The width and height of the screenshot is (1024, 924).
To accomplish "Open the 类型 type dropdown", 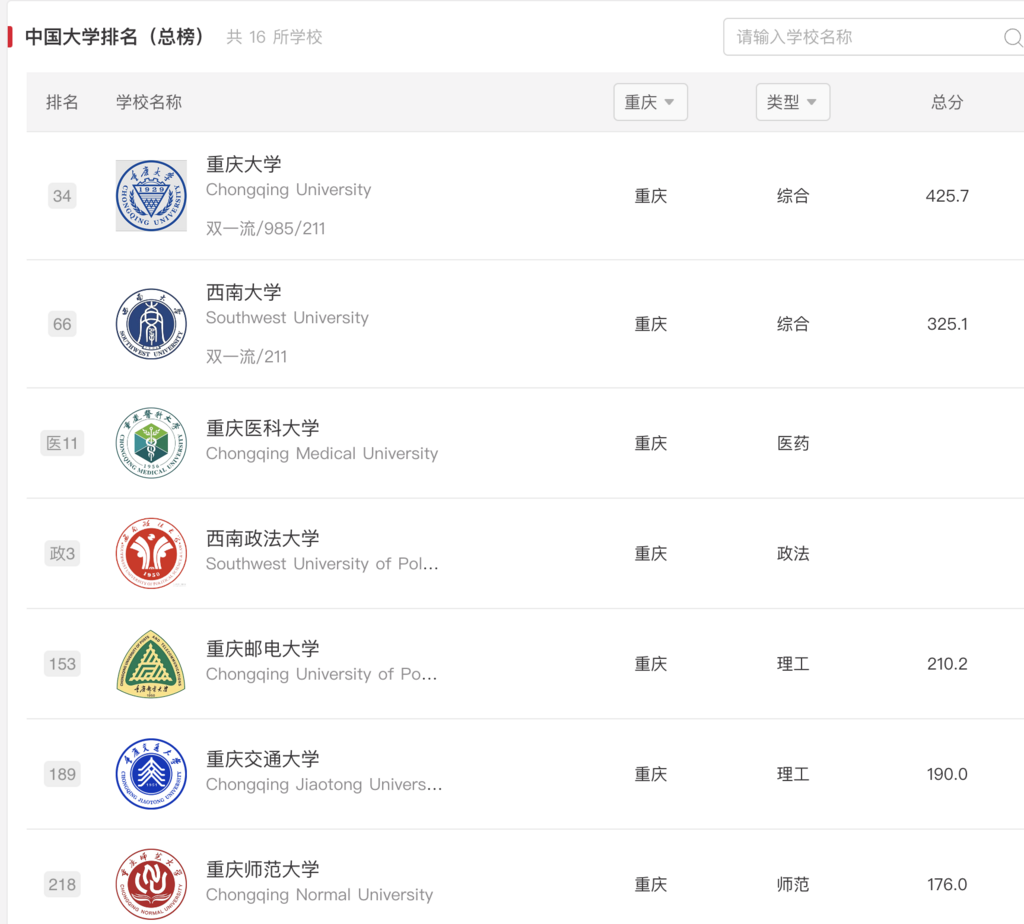I will [x=793, y=102].
